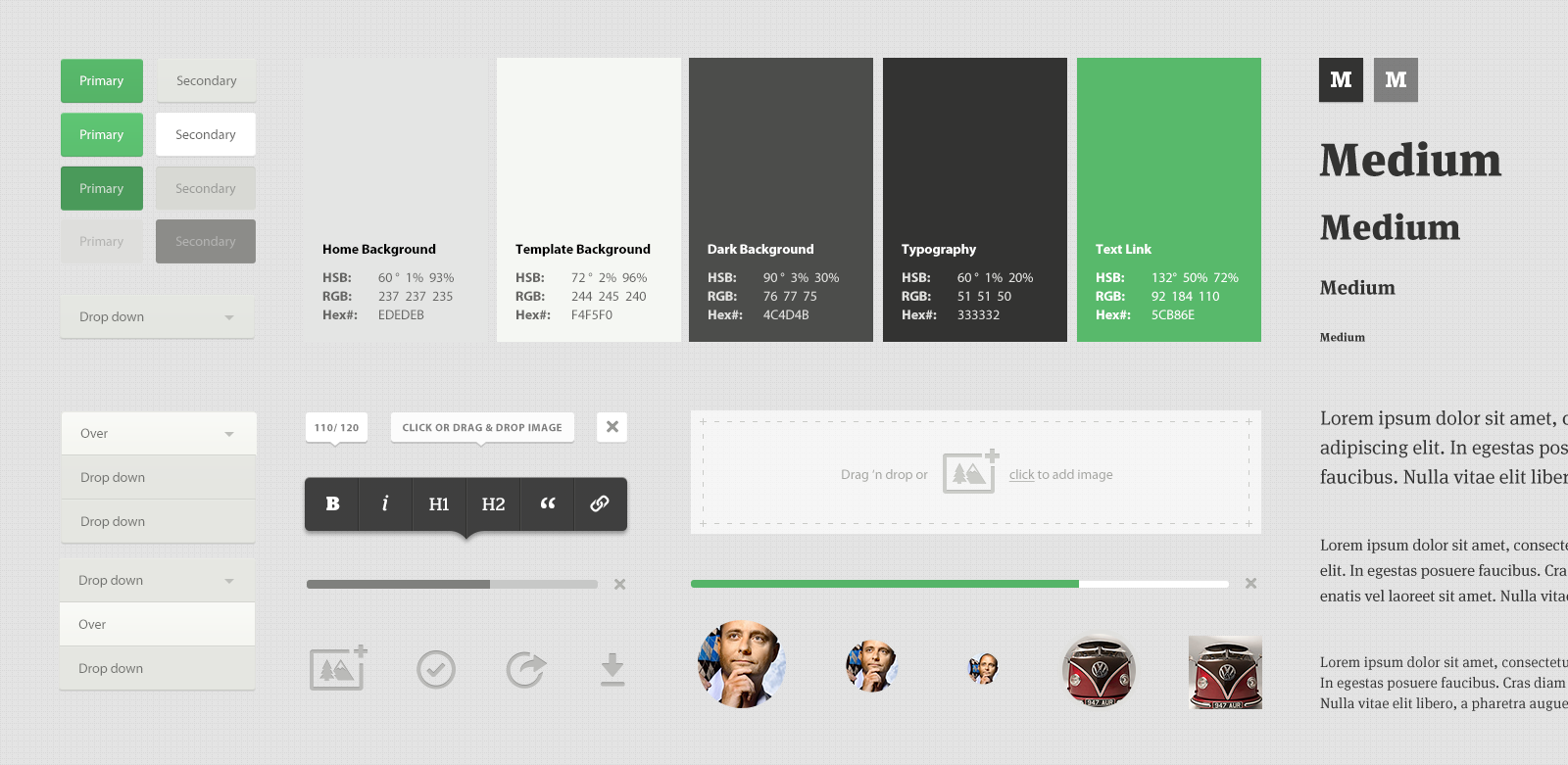Viewport: 1568px width, 765px height.
Task: Cancel the green progress bar upload
Action: (1250, 584)
